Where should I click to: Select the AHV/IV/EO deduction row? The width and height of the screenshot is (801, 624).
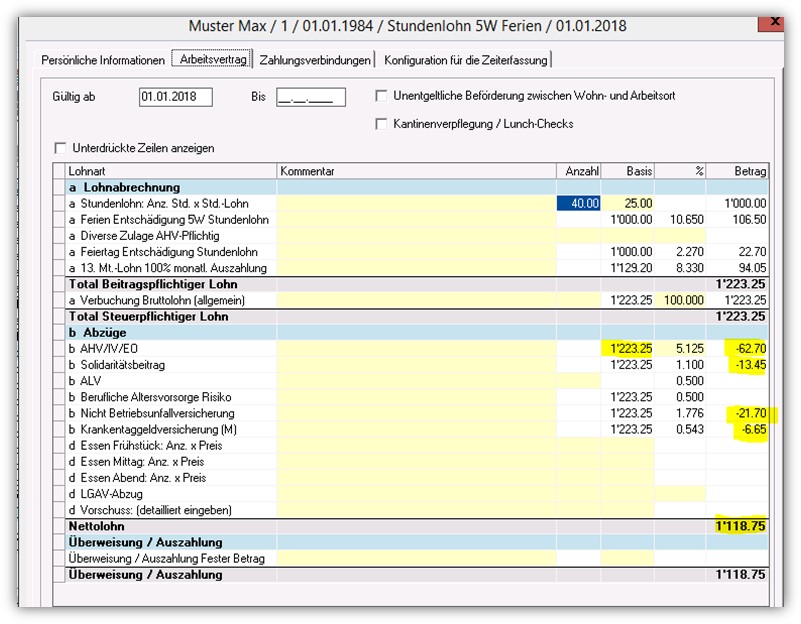click(x=165, y=349)
